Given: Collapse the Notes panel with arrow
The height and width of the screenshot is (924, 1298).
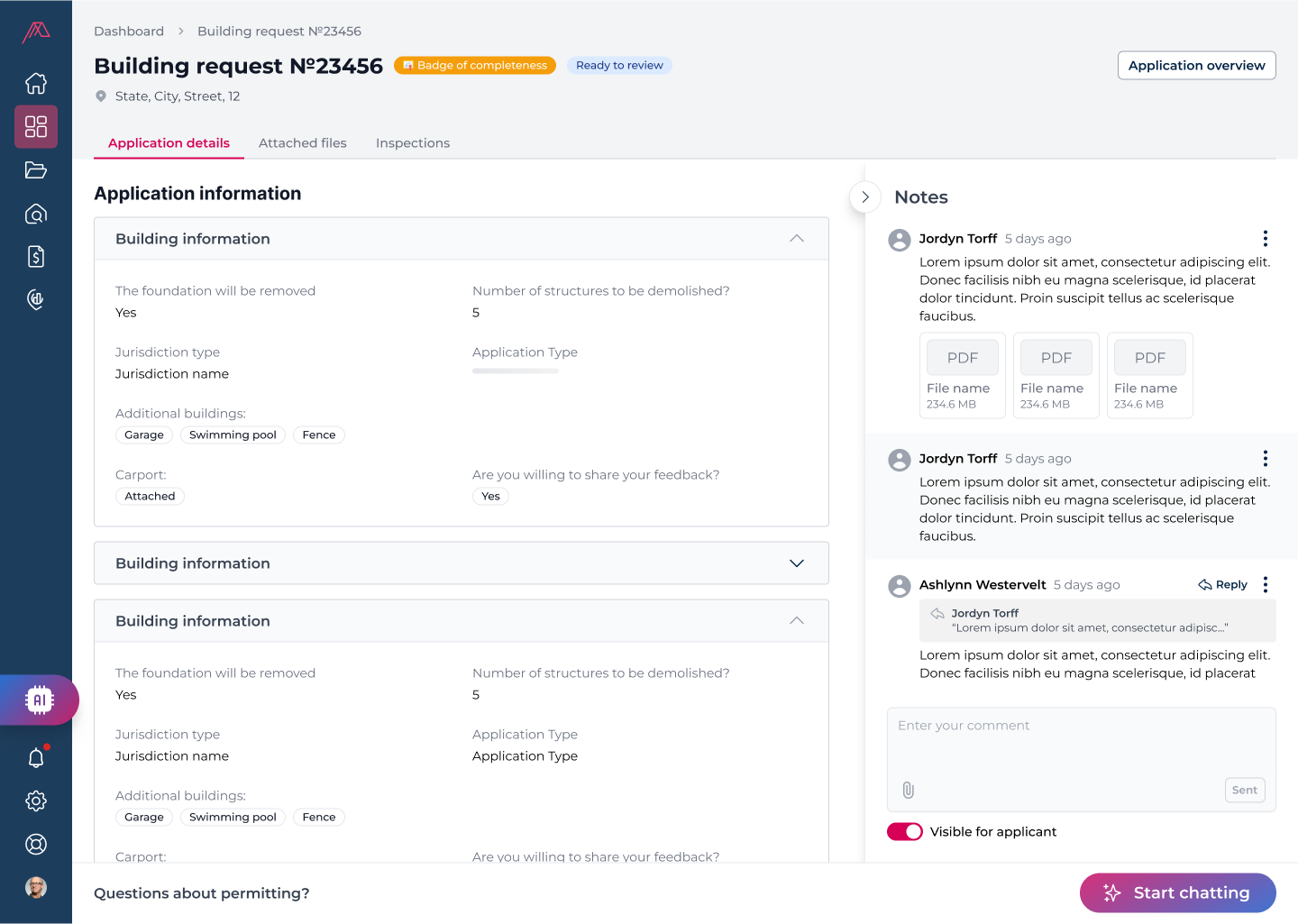Looking at the screenshot, I should [865, 197].
